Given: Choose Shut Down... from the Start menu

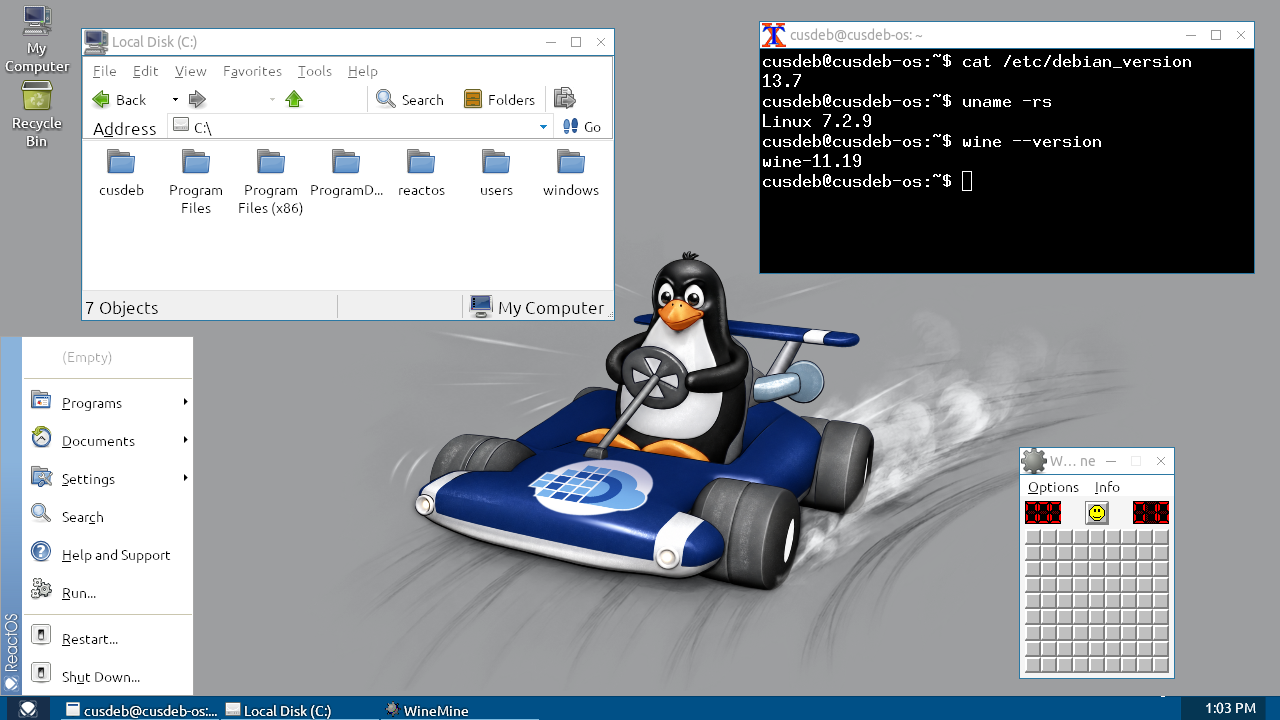Looking at the screenshot, I should (x=107, y=676).
